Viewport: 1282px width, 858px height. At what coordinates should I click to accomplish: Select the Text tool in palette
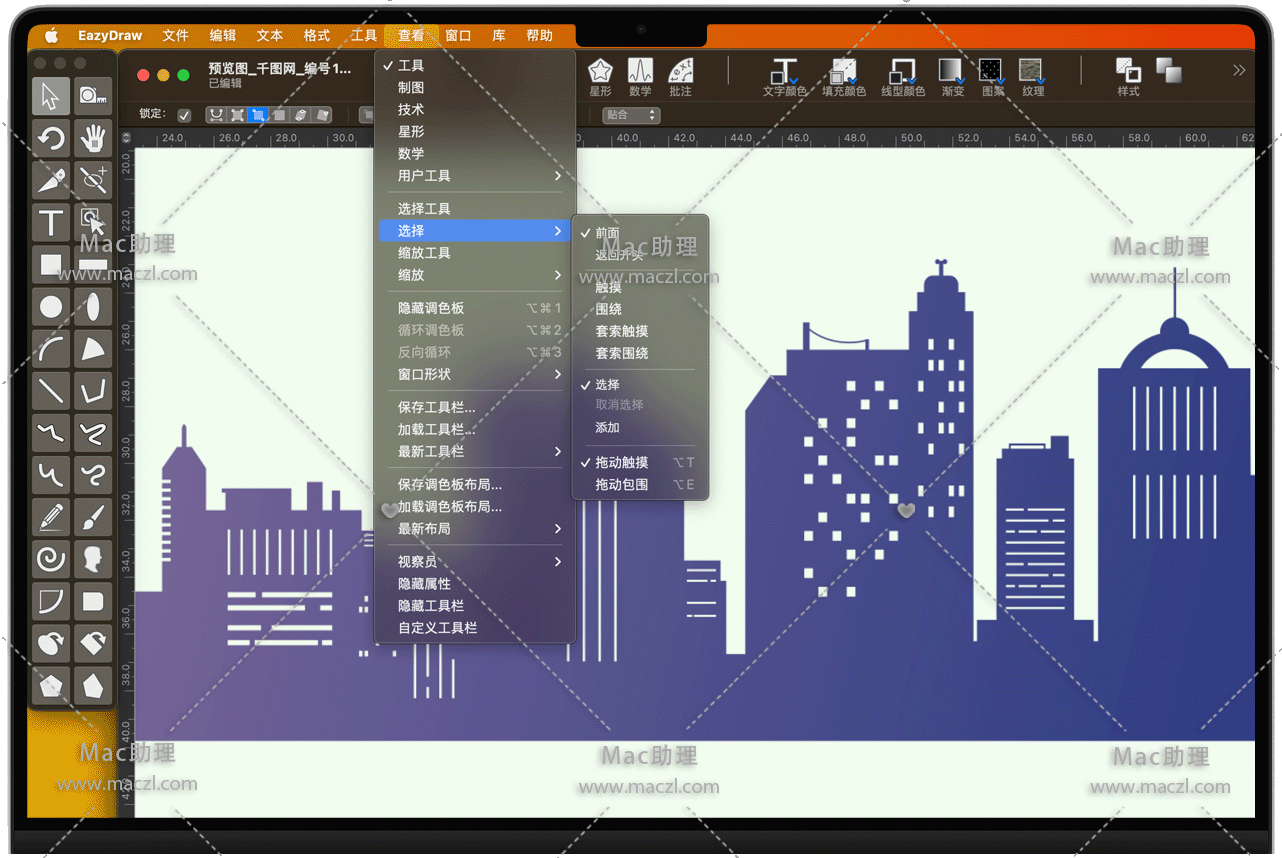pos(51,222)
